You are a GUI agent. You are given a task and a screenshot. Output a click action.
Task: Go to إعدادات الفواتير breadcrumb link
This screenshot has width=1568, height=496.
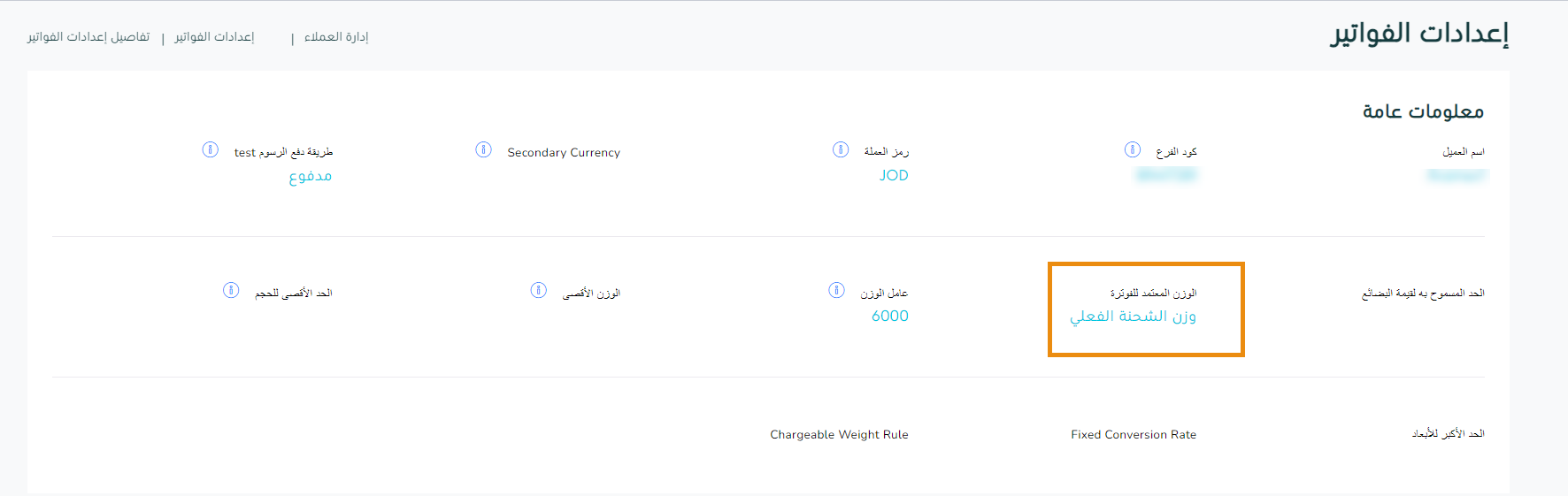point(214,37)
